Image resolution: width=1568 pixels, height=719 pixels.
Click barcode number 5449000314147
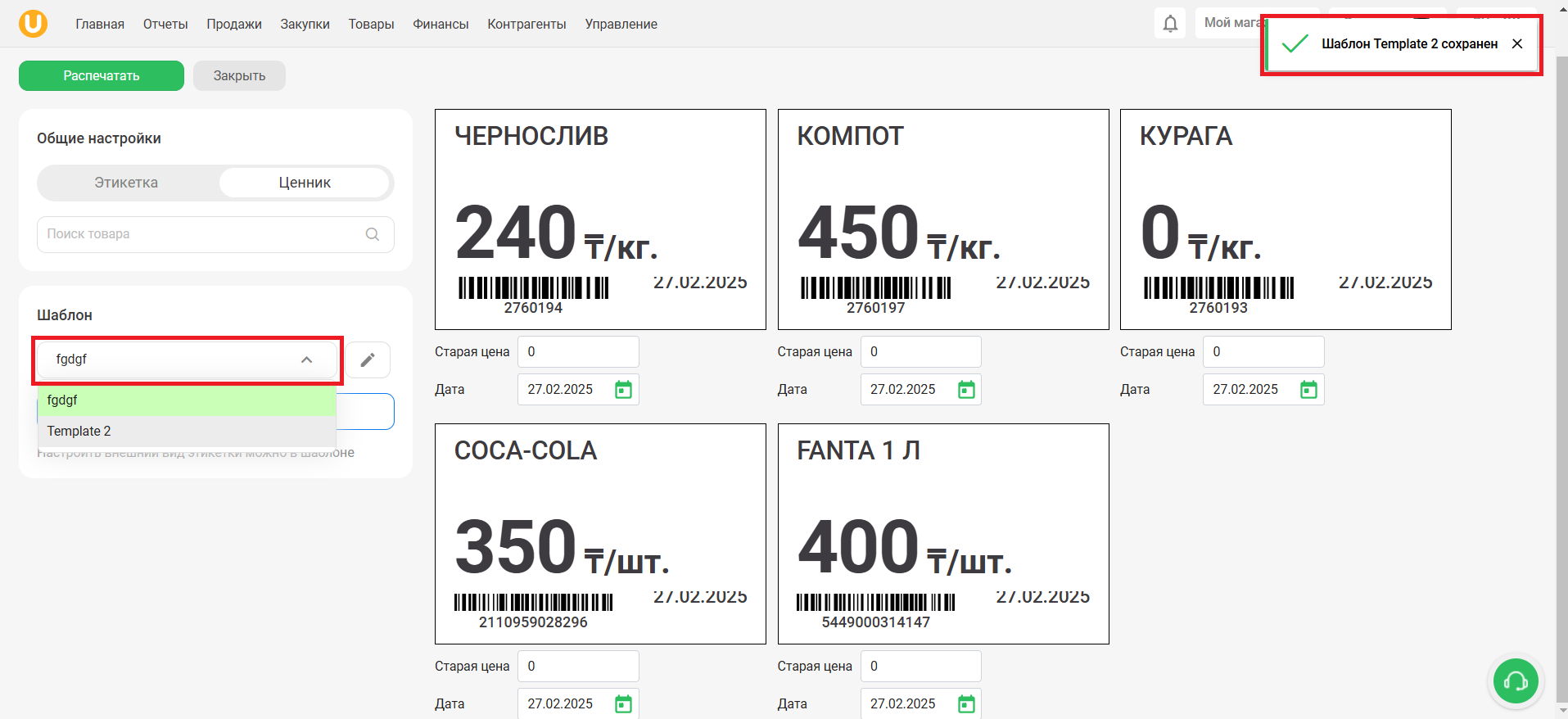coord(876,622)
